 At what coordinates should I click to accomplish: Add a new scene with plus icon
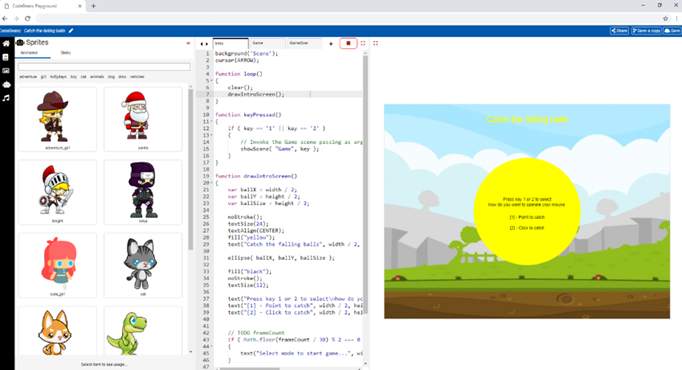331,43
